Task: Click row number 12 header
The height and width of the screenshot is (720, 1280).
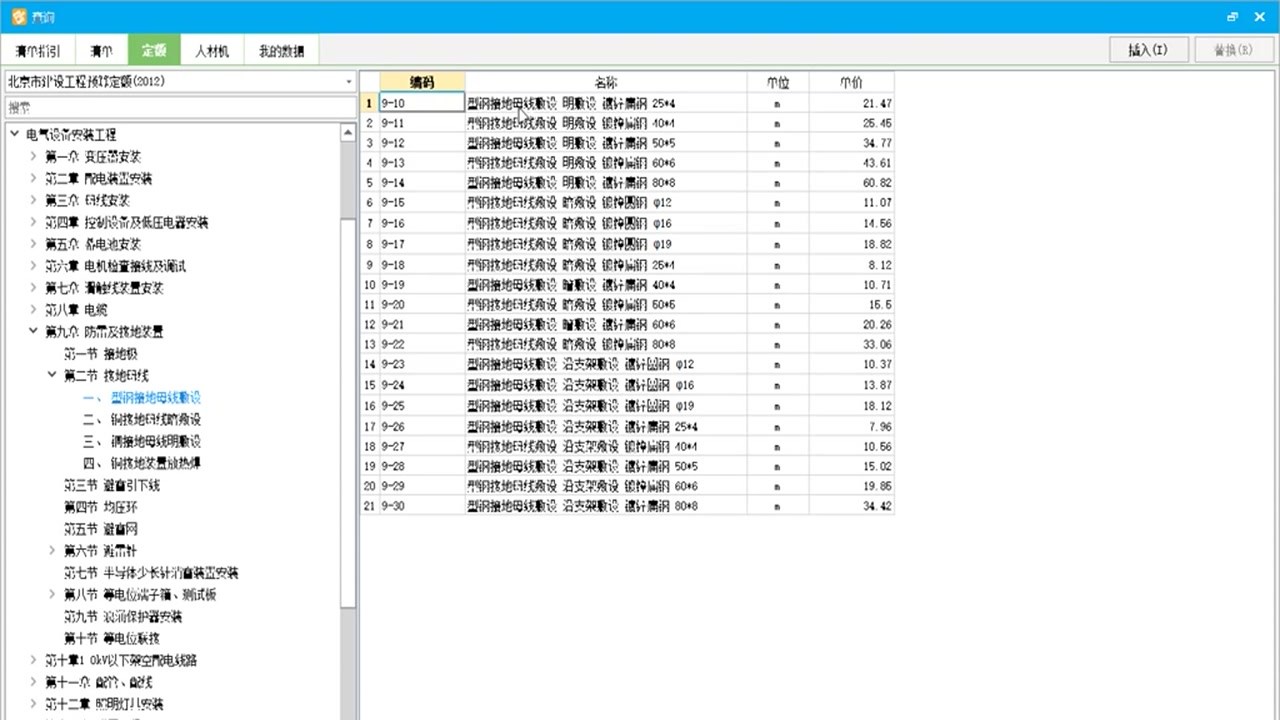Action: tap(369, 325)
